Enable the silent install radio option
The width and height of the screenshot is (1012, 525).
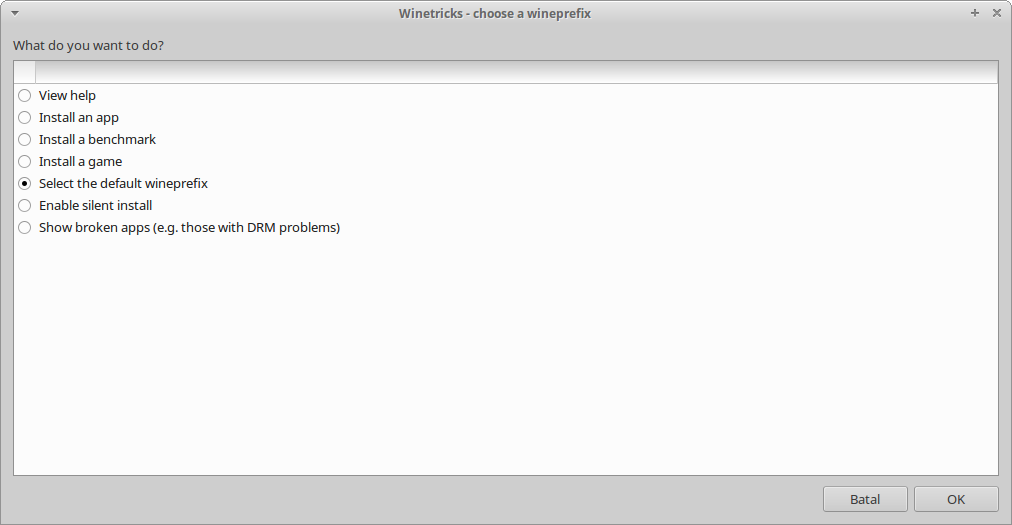25,205
